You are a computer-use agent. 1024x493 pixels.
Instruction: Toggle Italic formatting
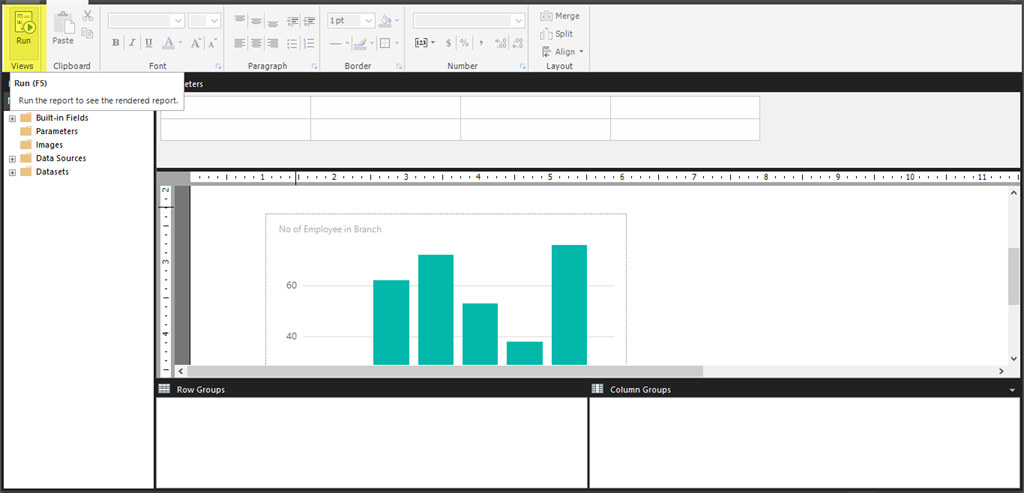pos(132,43)
